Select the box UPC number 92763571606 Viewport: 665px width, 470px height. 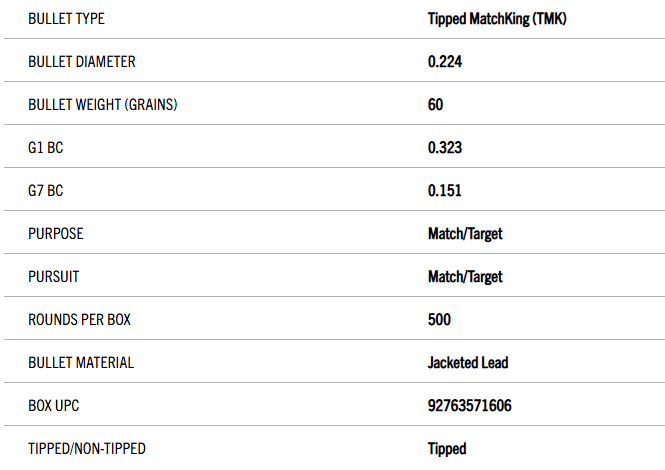click(472, 406)
